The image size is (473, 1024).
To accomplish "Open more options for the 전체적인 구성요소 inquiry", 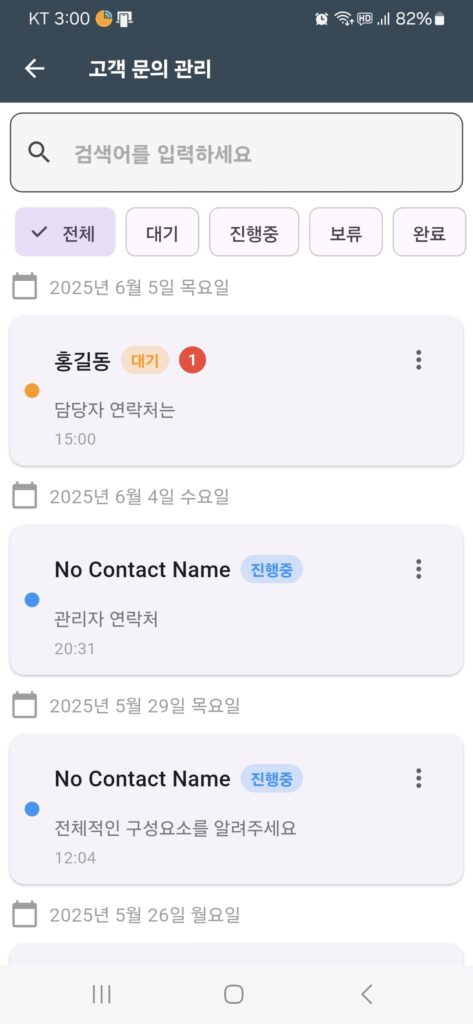I will coord(419,778).
